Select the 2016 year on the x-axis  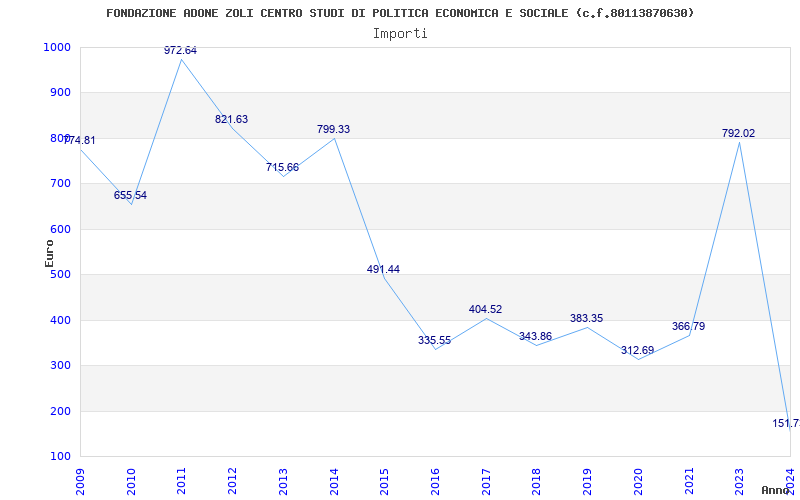(x=436, y=479)
